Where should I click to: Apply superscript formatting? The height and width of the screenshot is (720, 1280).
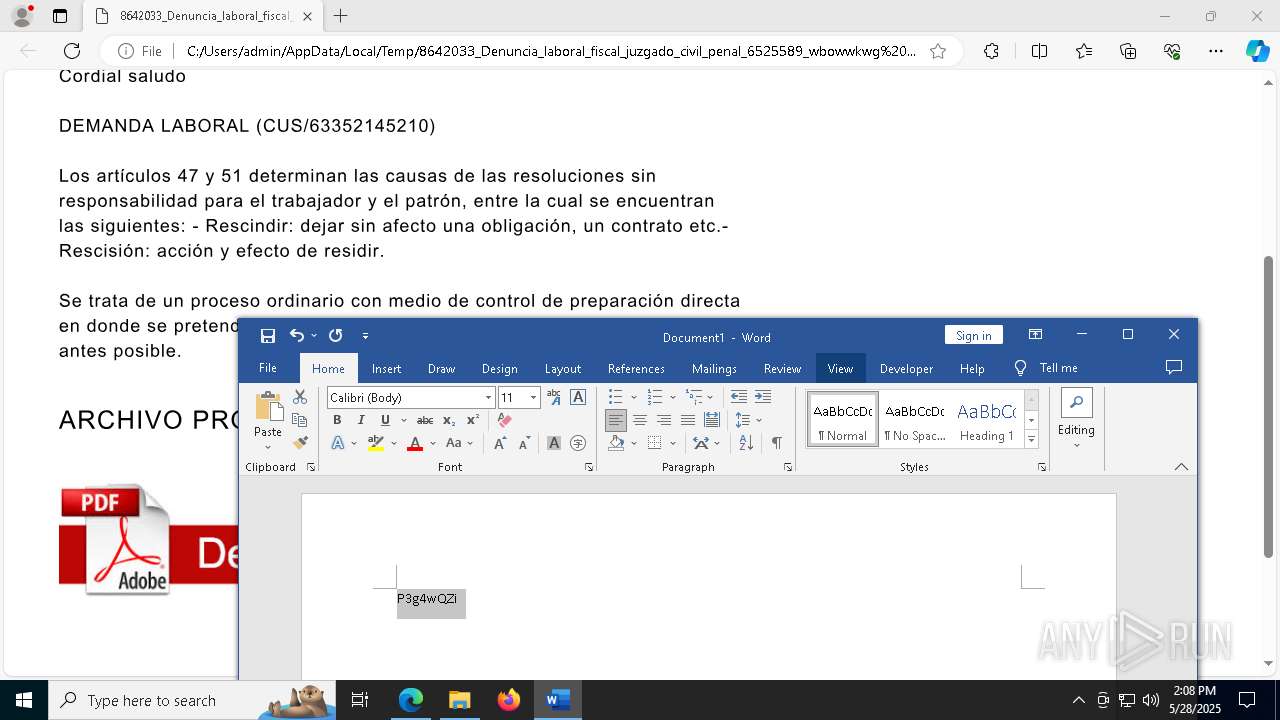473,420
